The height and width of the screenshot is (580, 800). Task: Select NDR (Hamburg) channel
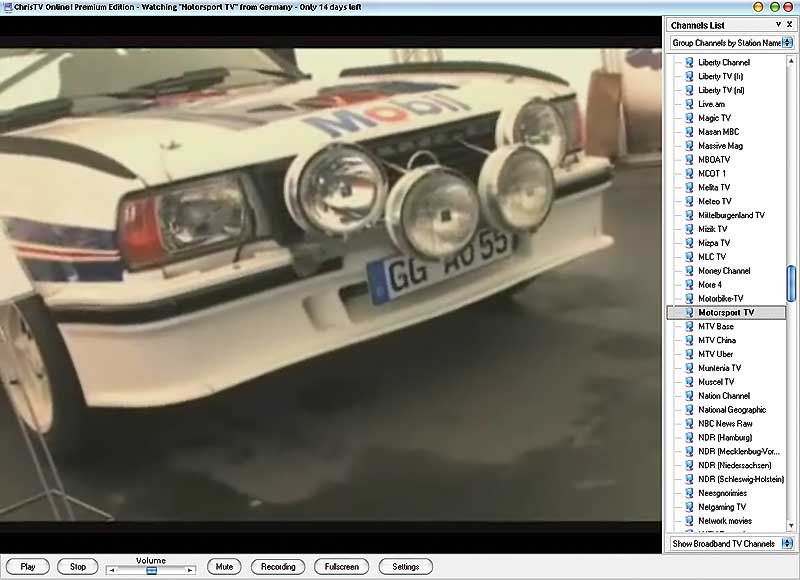725,438
